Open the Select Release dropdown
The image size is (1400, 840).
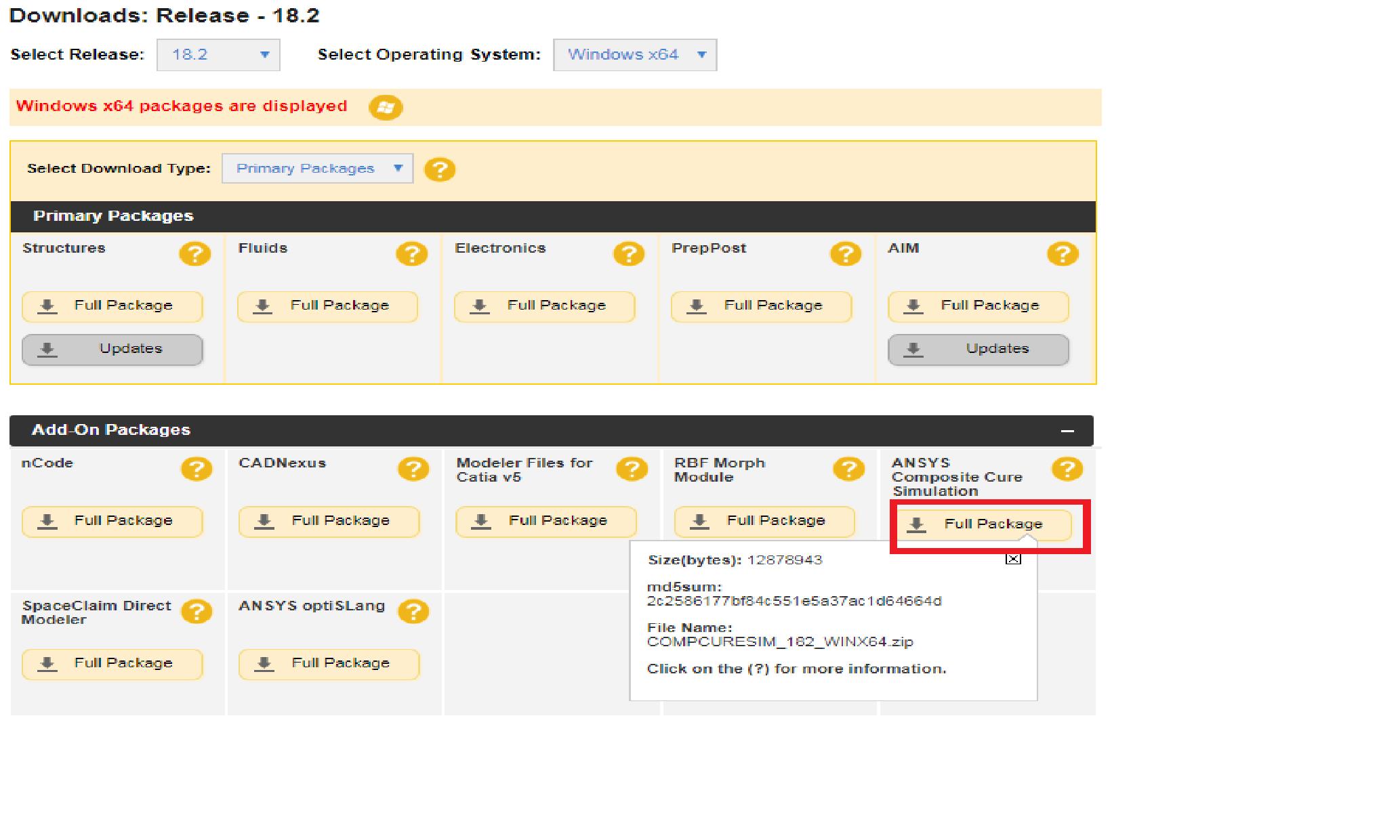(x=218, y=55)
